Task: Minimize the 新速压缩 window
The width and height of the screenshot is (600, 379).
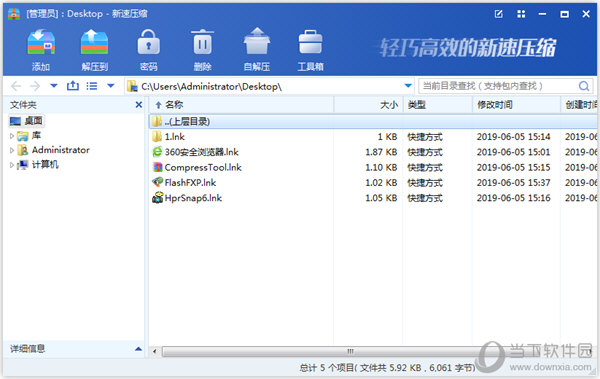Action: point(542,14)
